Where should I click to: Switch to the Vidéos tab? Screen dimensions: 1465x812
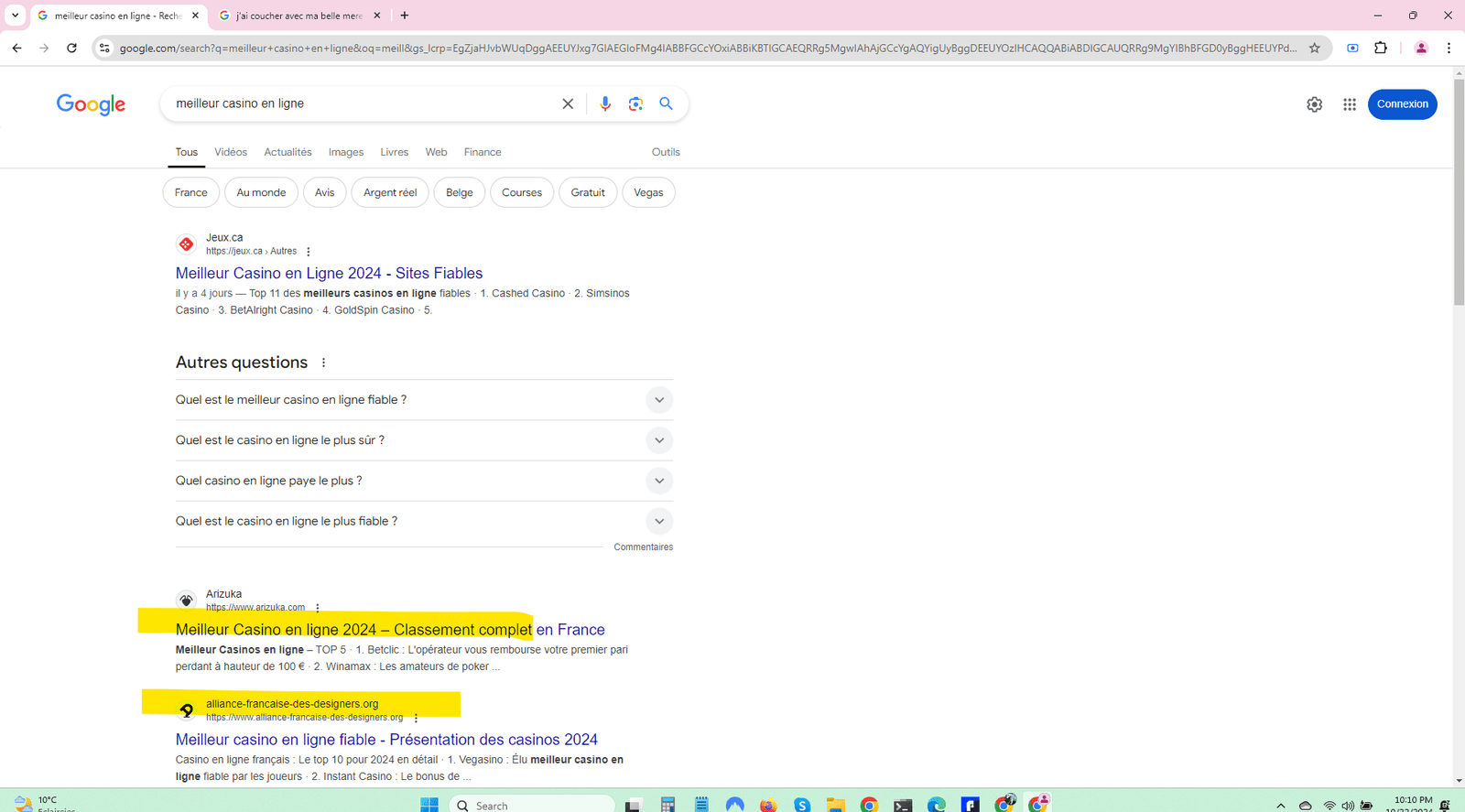pyautogui.click(x=231, y=152)
